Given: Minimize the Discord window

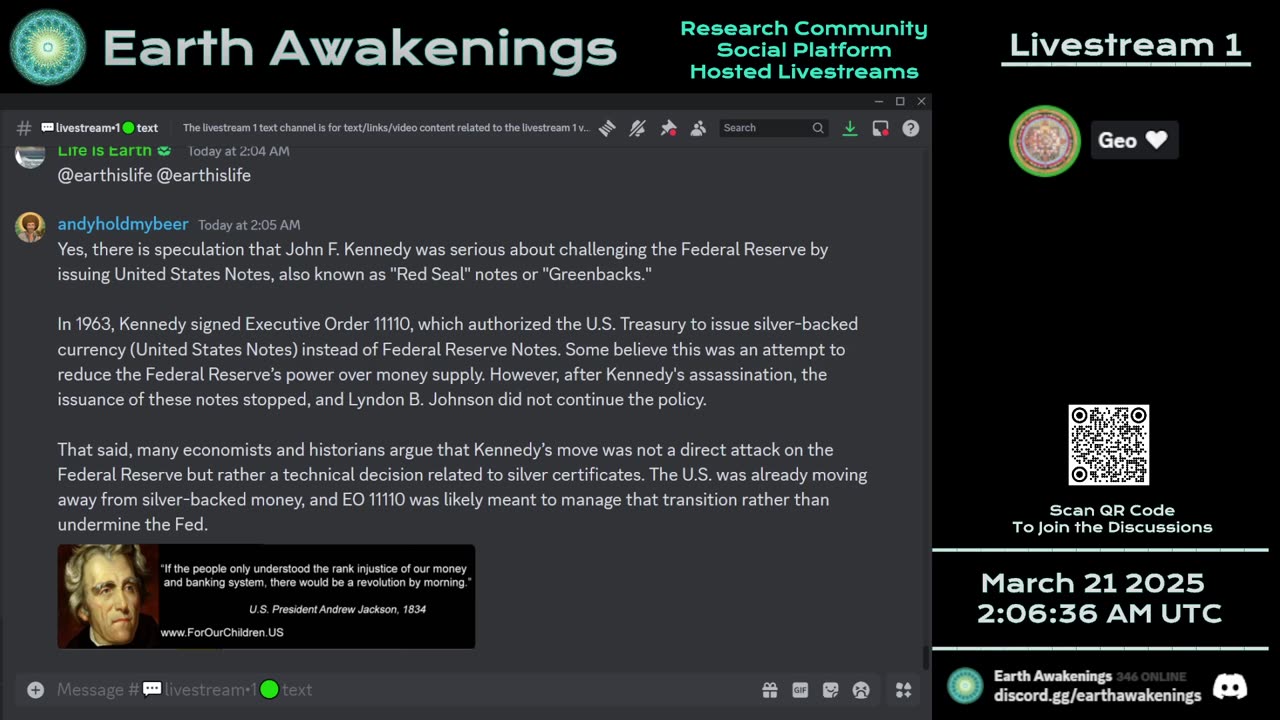Looking at the screenshot, I should pyautogui.click(x=879, y=101).
